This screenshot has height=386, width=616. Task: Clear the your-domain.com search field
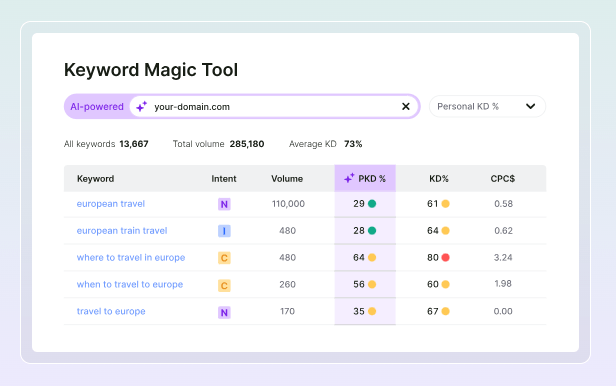click(x=406, y=106)
